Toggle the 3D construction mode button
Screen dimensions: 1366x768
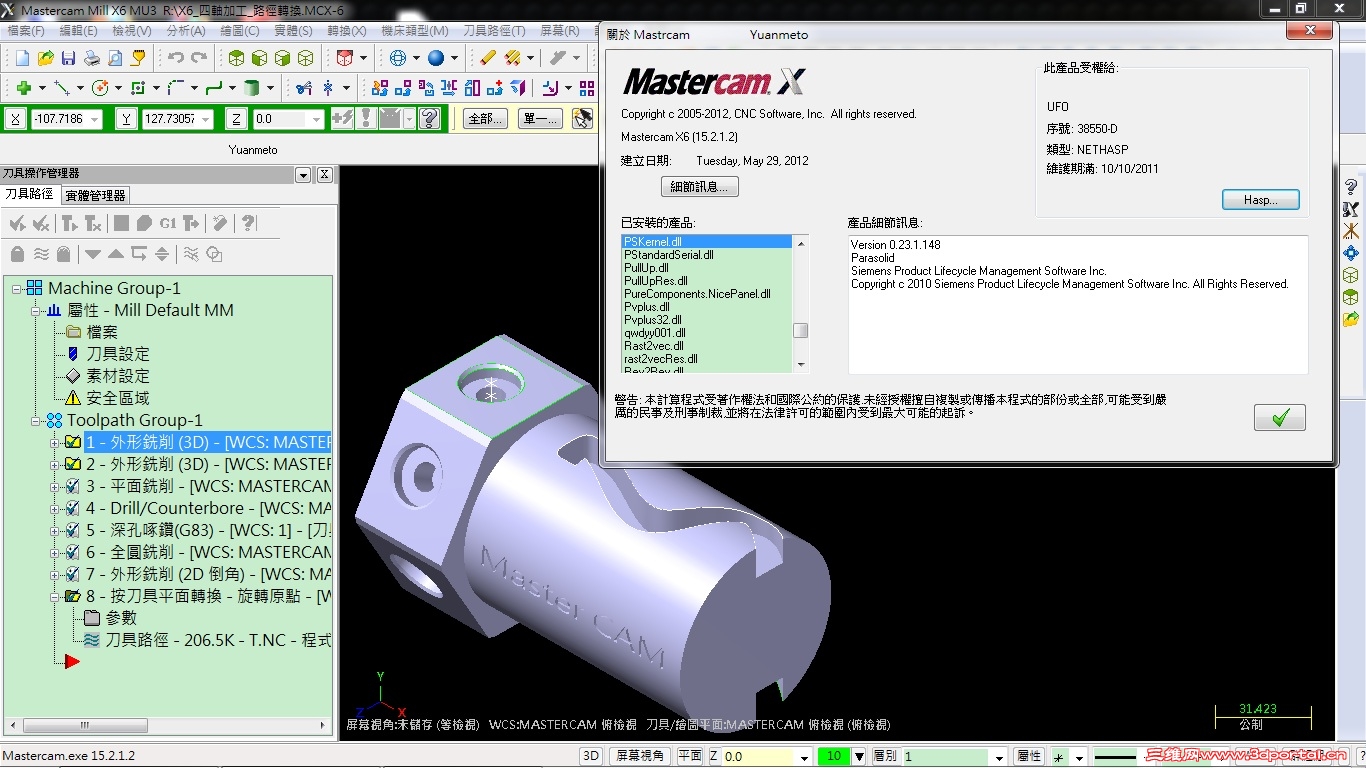(591, 756)
